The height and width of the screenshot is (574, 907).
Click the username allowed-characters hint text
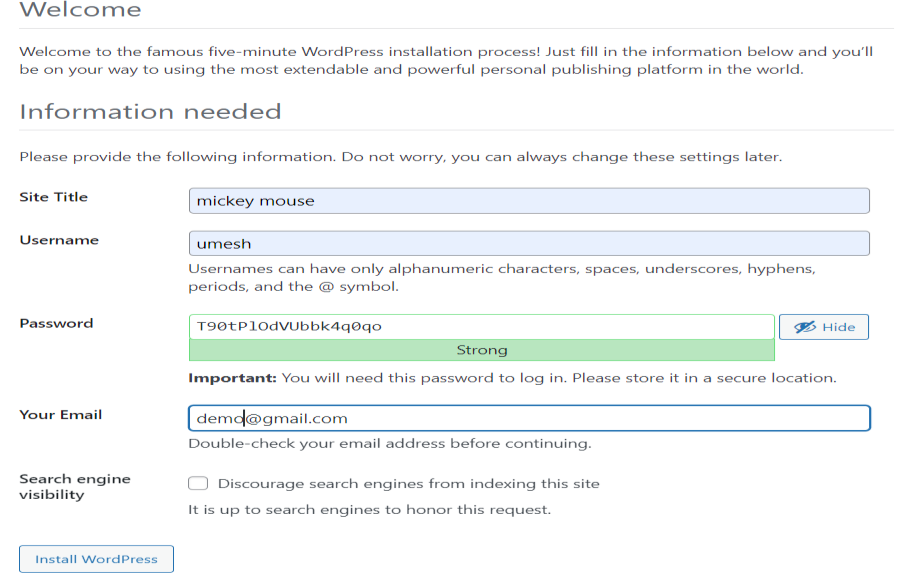502,278
